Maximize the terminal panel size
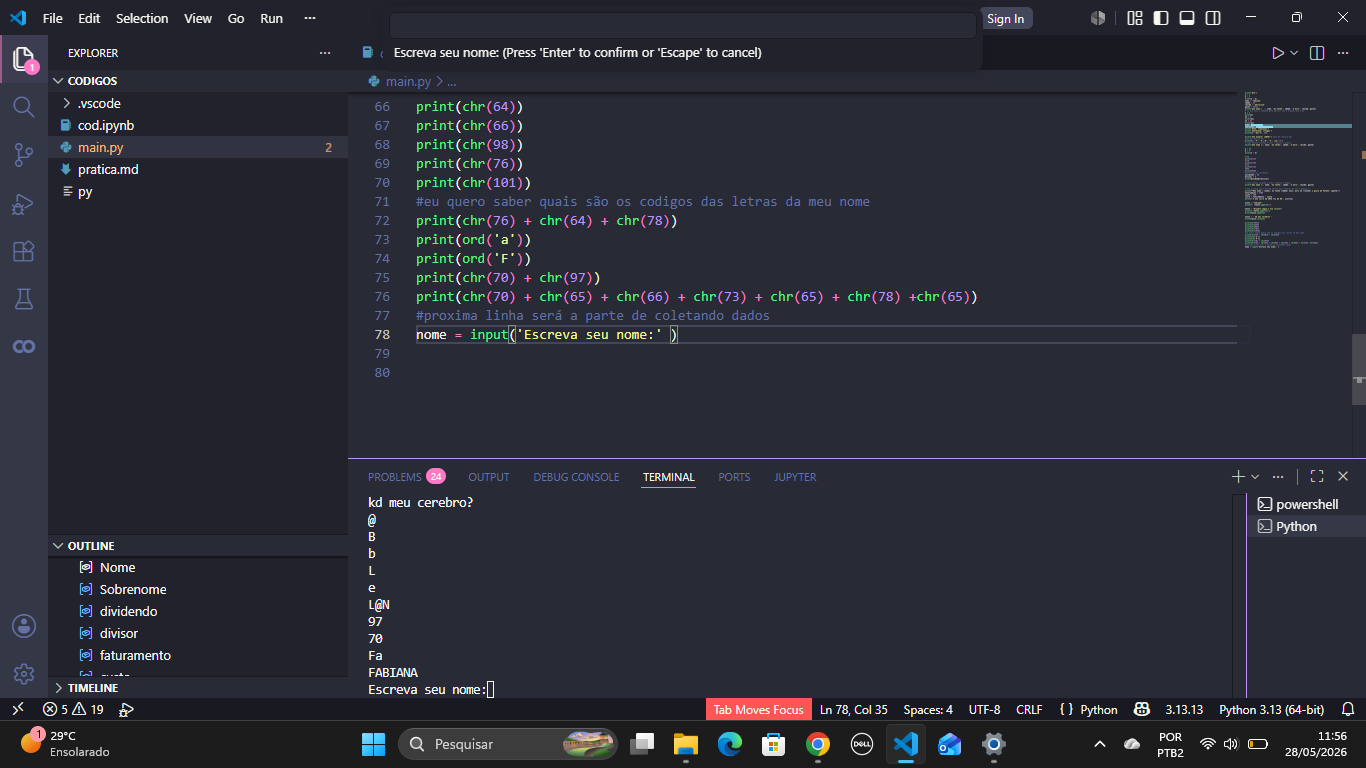The image size is (1366, 768). pyautogui.click(x=1317, y=477)
